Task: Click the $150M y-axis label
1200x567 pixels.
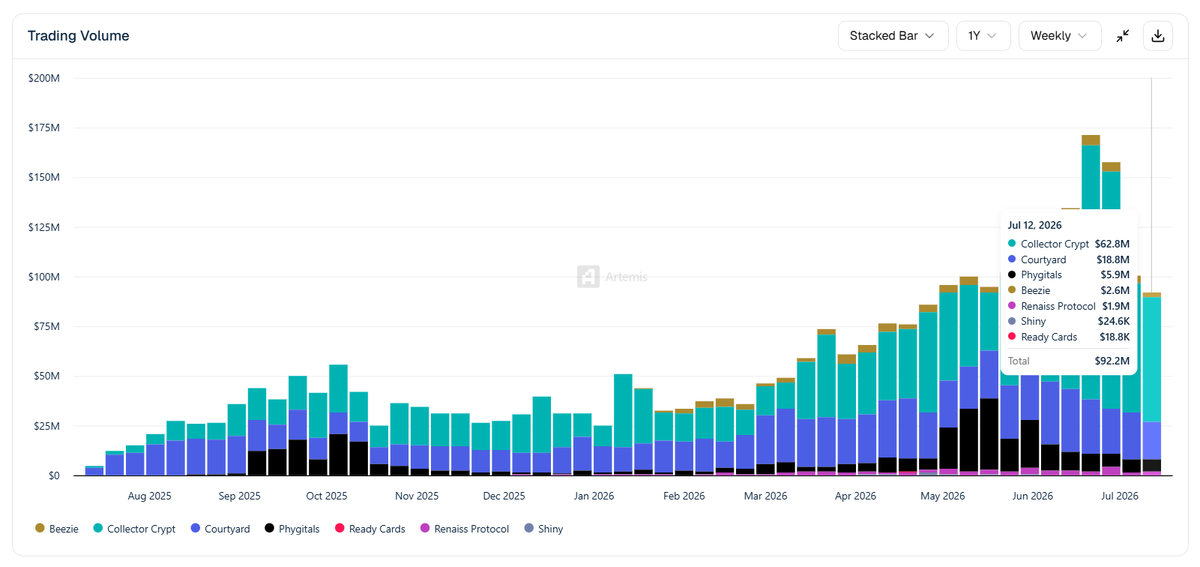Action: pos(44,177)
